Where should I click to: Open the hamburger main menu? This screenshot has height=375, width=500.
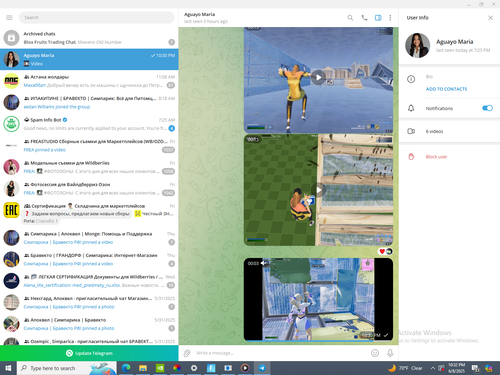click(9, 17)
